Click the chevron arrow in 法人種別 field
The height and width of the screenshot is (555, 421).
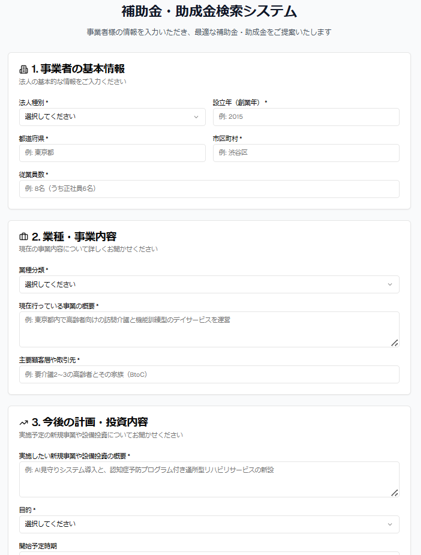click(x=196, y=117)
